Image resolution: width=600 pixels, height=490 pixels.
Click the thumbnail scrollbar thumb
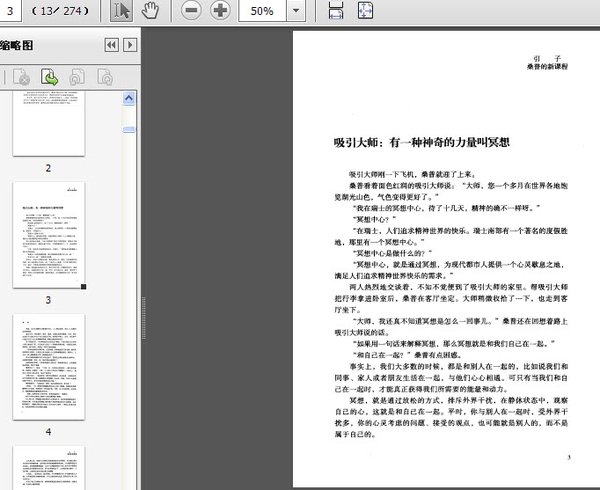(x=129, y=130)
